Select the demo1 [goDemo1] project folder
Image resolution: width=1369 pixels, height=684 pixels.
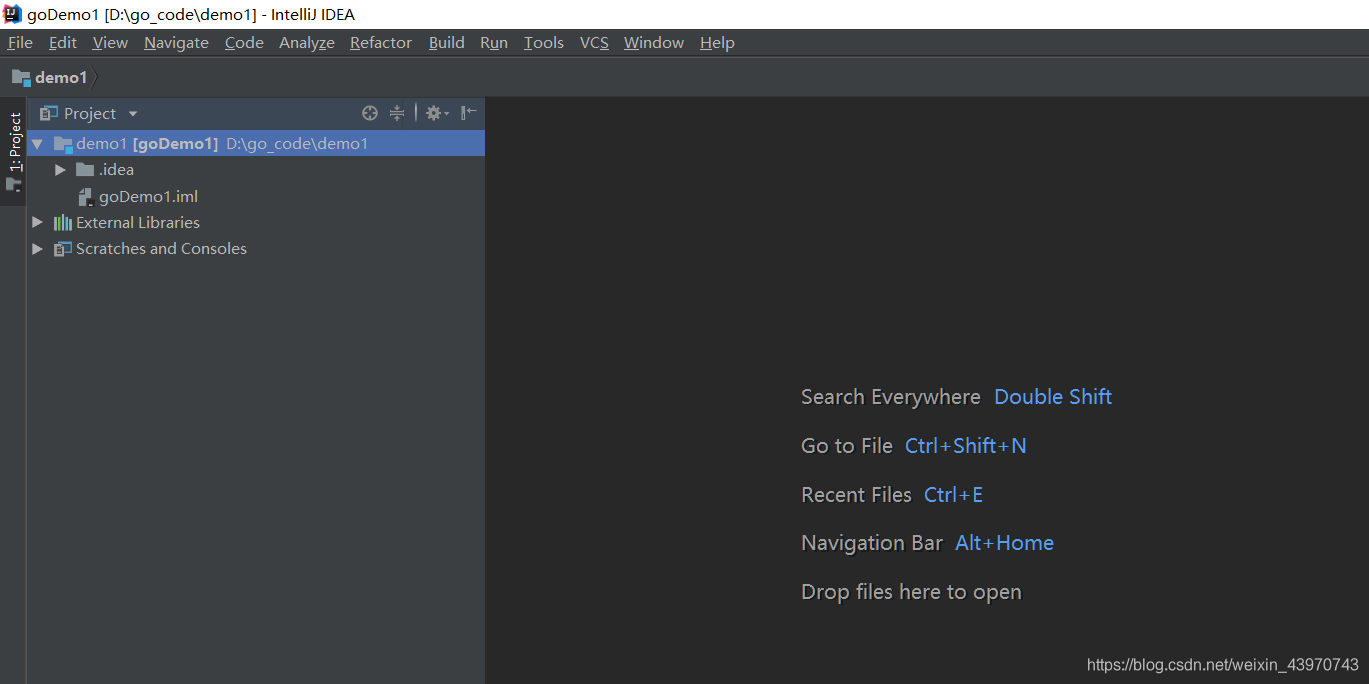click(x=256, y=143)
